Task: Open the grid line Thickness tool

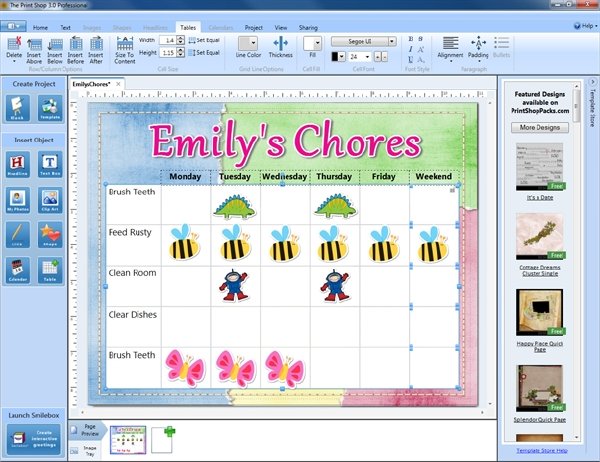Action: point(280,47)
